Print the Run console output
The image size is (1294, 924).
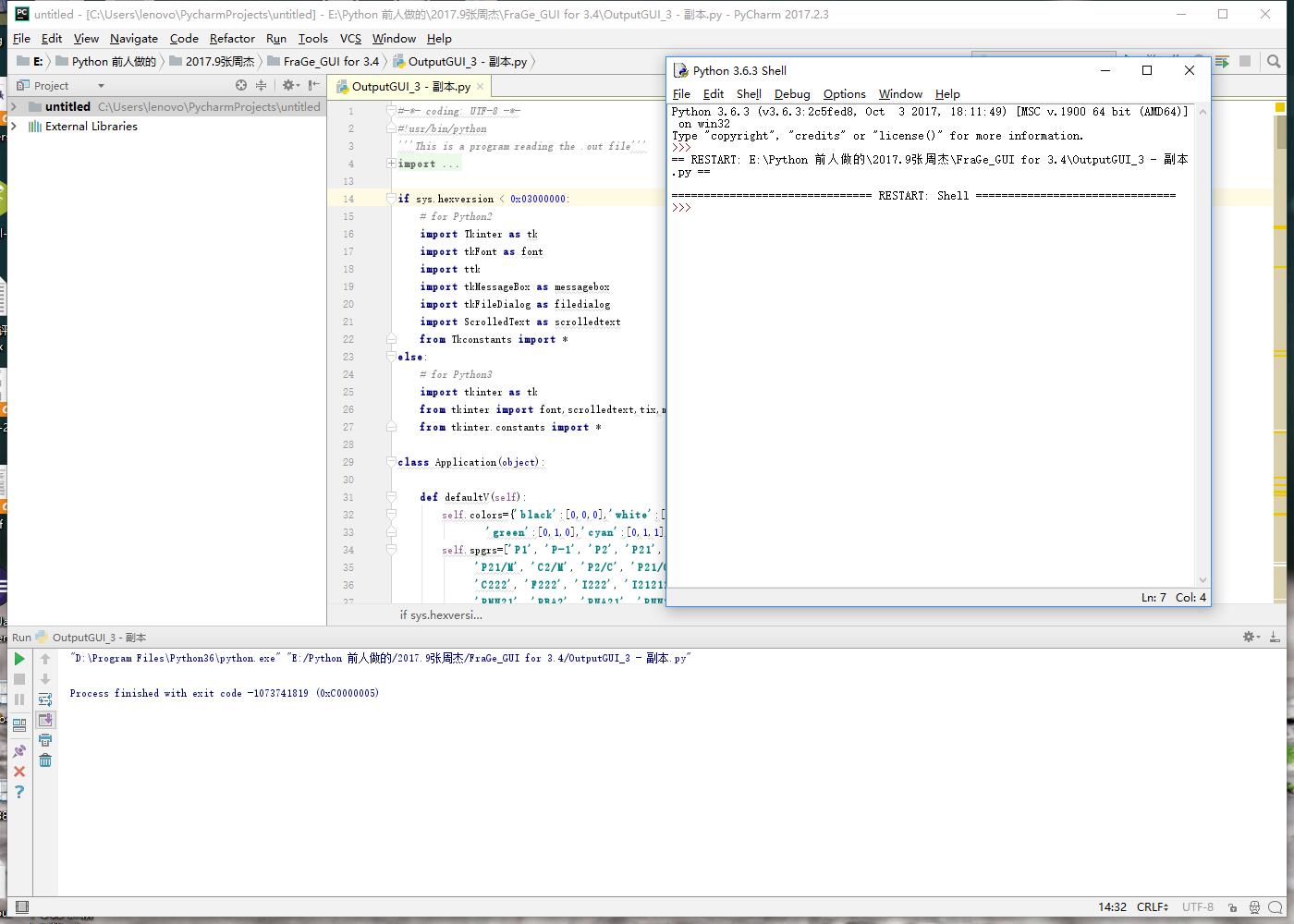tap(45, 740)
